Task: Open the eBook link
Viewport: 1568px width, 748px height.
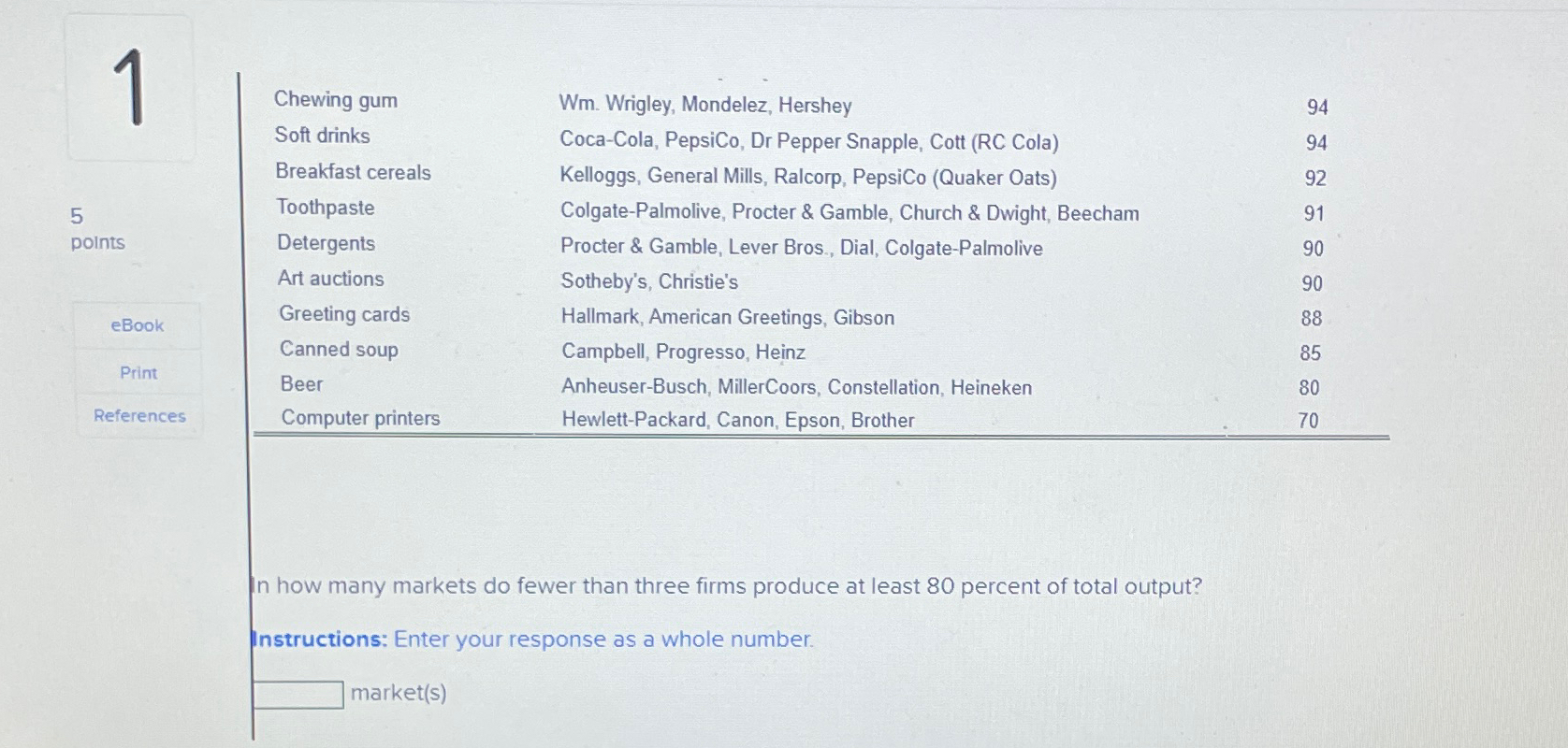Action: click(x=137, y=325)
